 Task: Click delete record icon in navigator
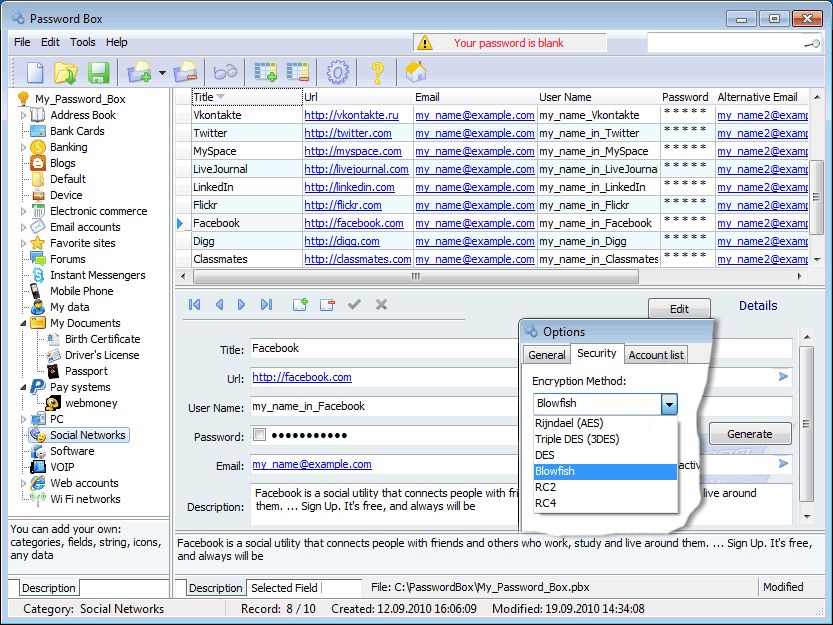(x=327, y=305)
